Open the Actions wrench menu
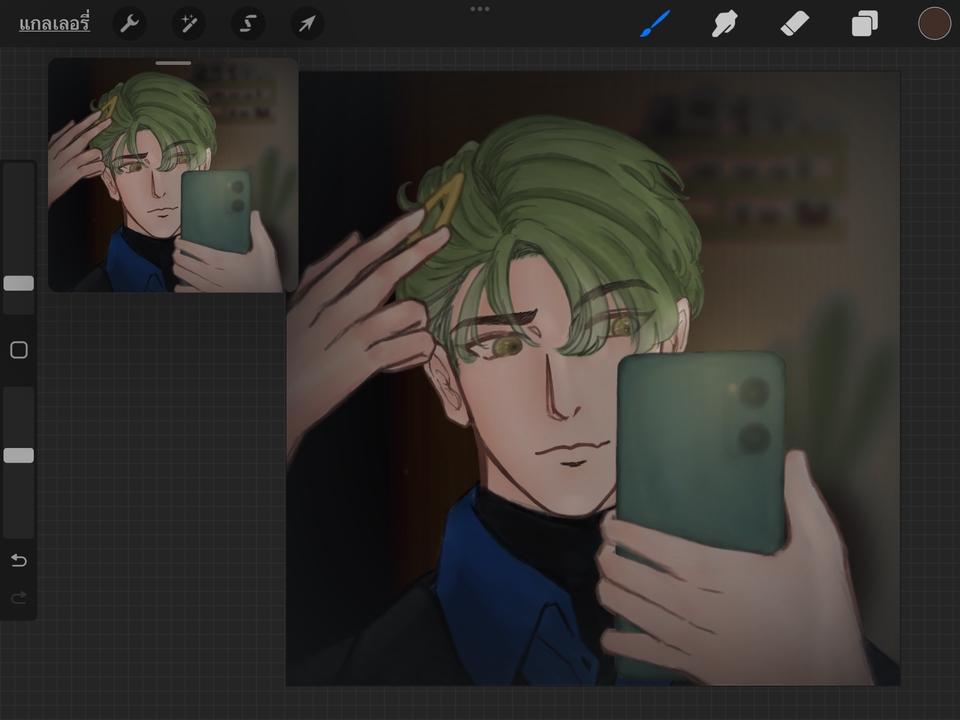This screenshot has width=960, height=720. pyautogui.click(x=130, y=24)
